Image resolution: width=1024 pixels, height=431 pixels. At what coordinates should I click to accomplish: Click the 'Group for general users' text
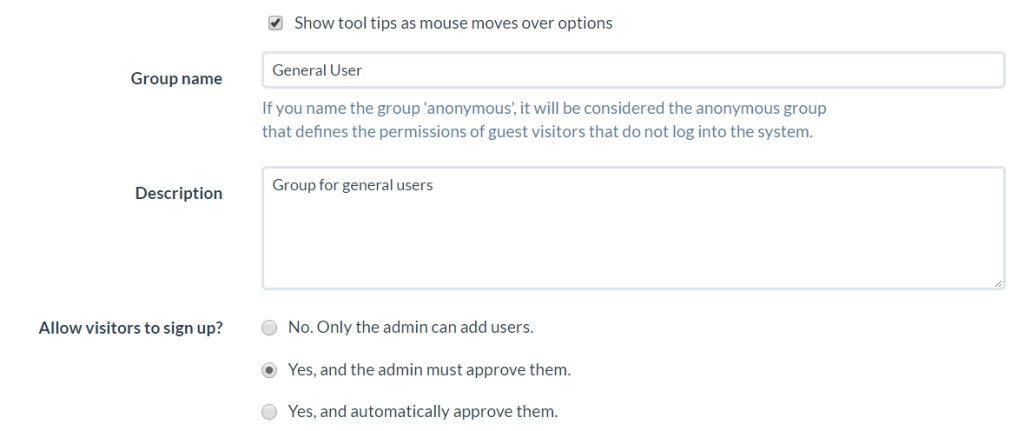coord(353,185)
